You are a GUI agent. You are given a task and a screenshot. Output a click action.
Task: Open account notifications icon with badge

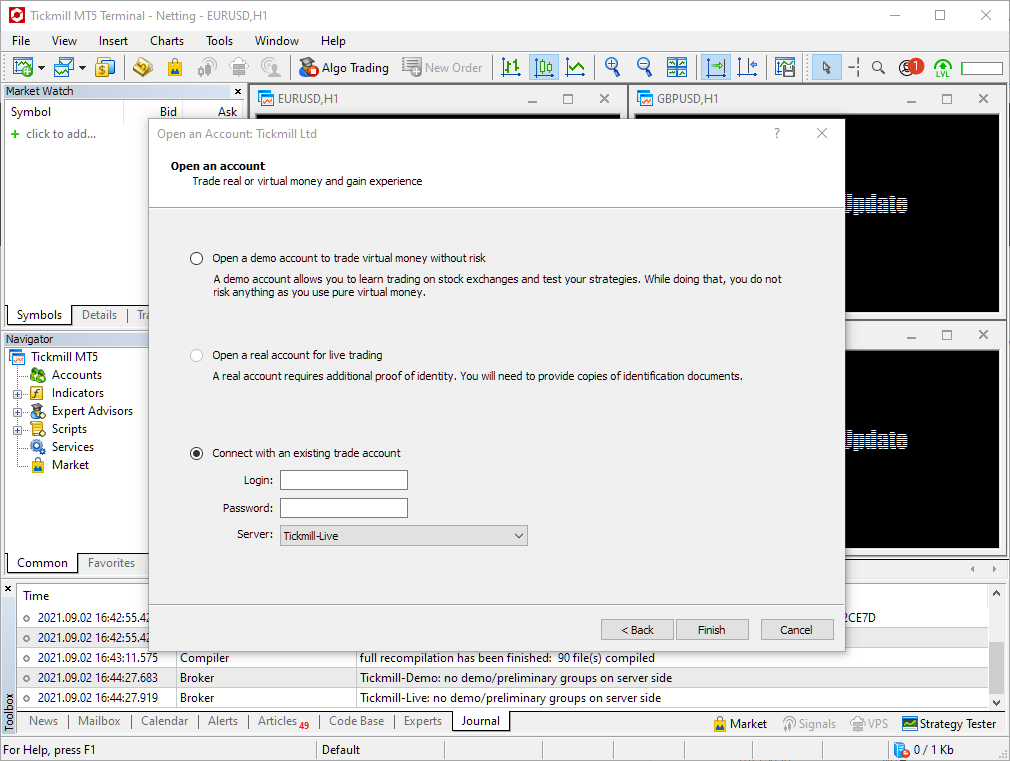(911, 67)
